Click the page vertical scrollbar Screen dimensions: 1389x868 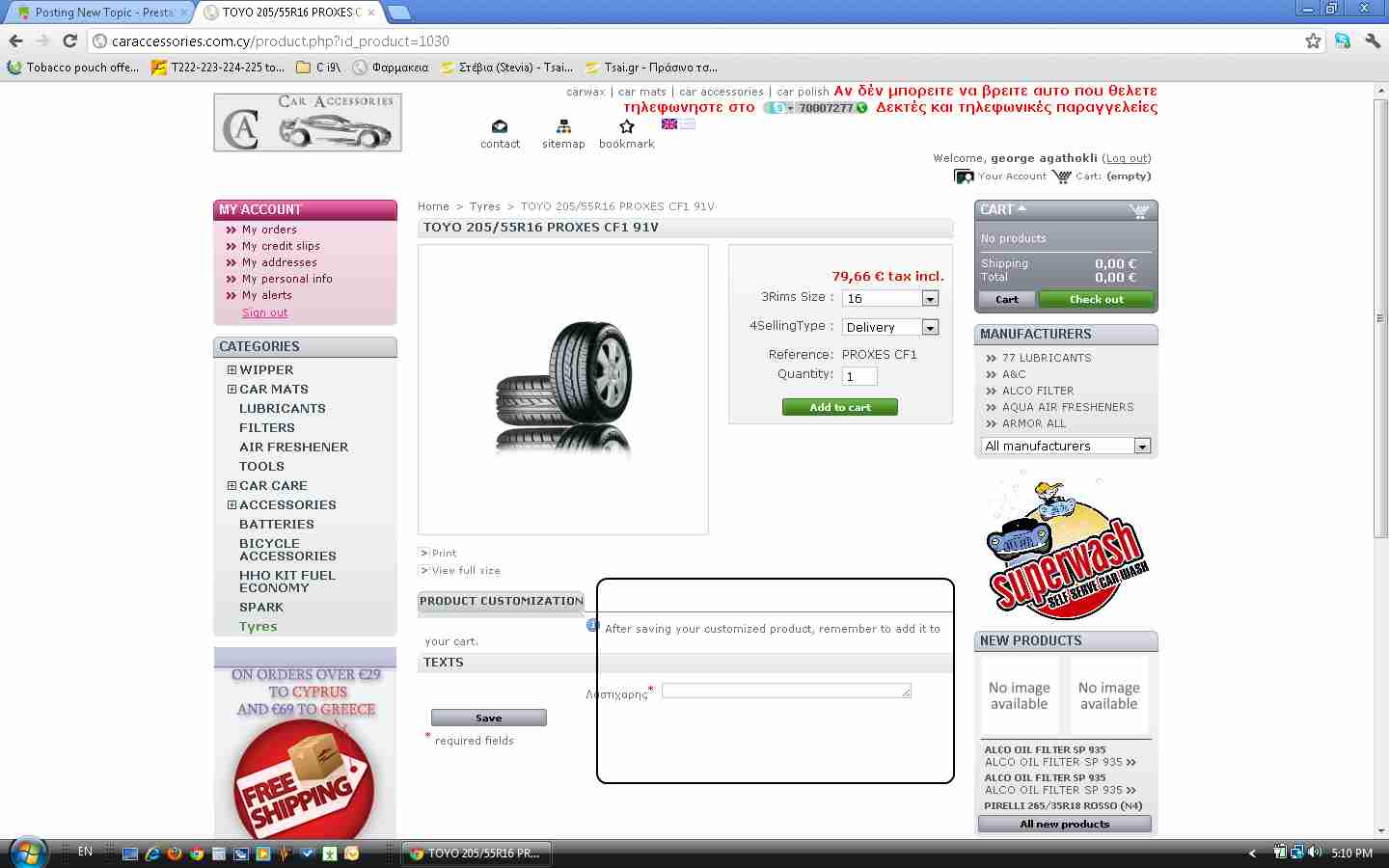click(1380, 318)
